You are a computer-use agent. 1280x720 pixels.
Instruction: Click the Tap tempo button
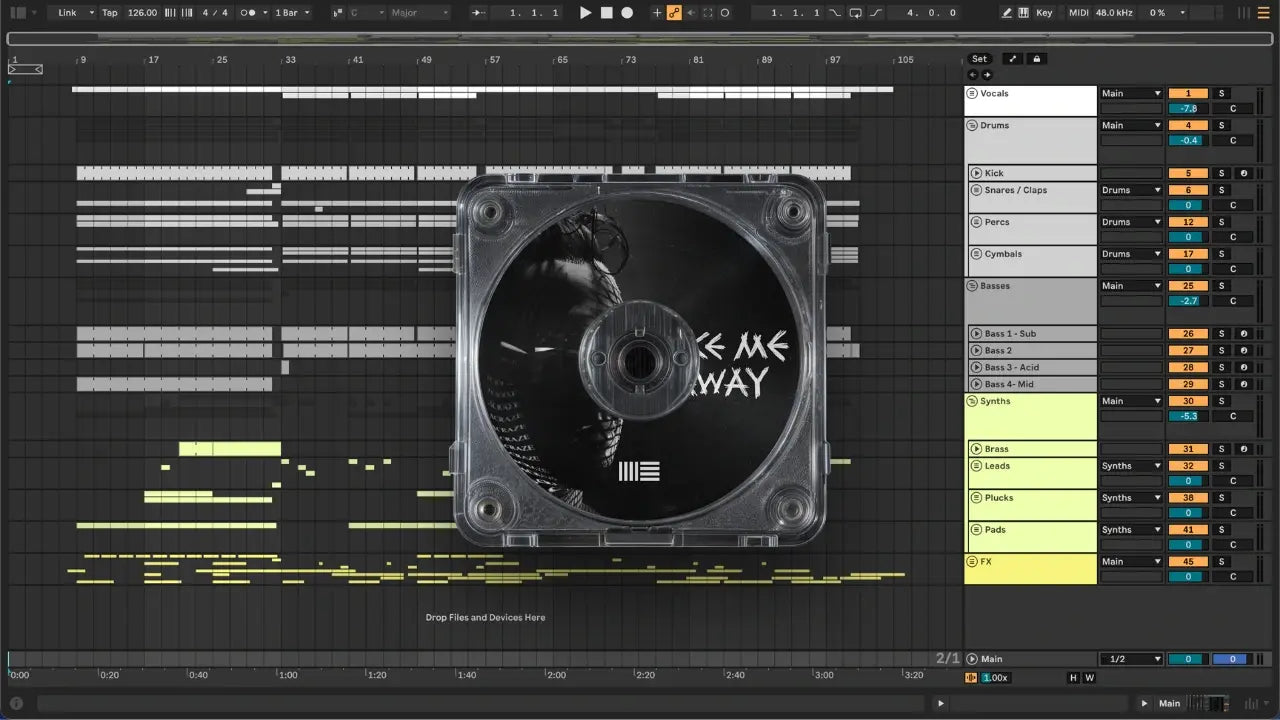pos(110,13)
